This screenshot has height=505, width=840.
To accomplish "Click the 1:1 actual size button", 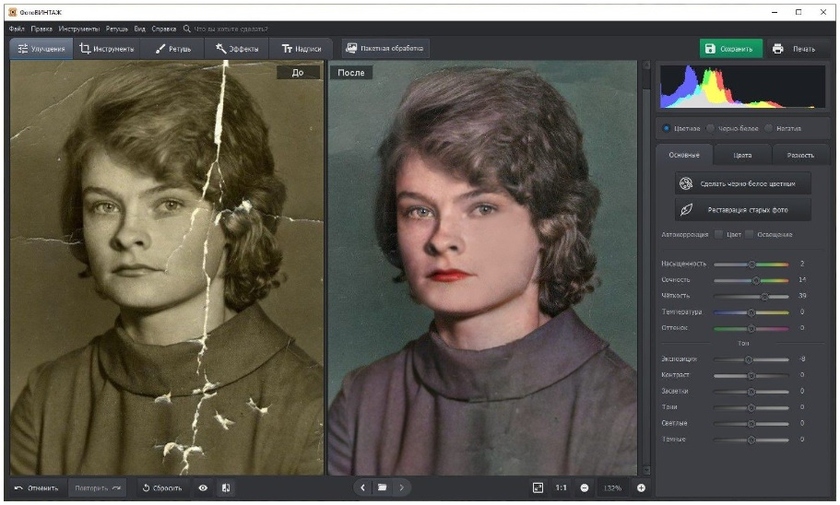I will (561, 488).
